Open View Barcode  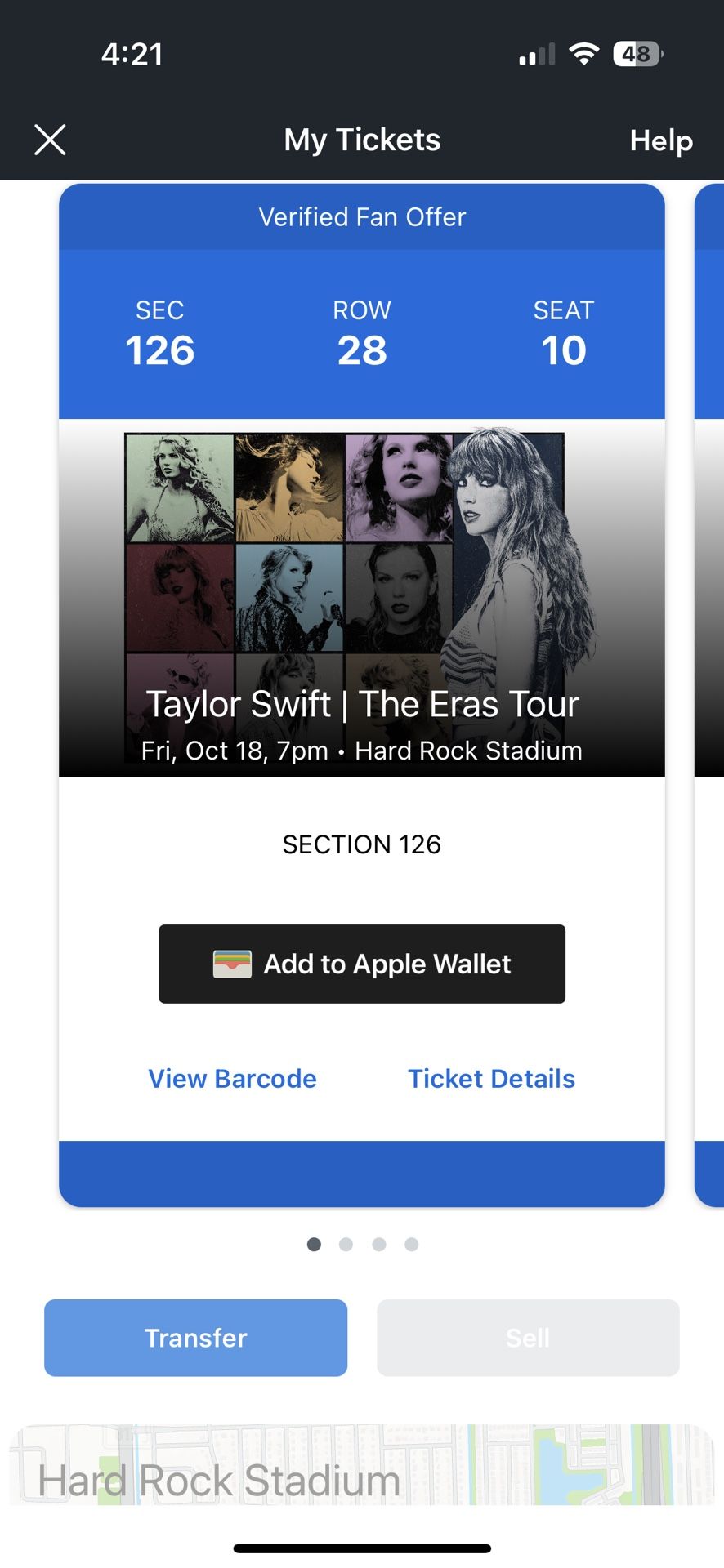pos(232,1079)
